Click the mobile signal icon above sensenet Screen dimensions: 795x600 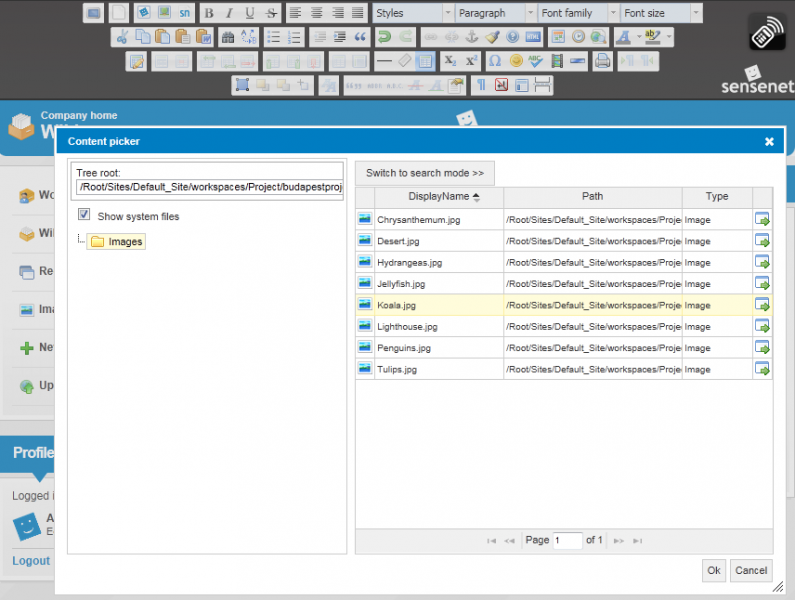coord(767,32)
